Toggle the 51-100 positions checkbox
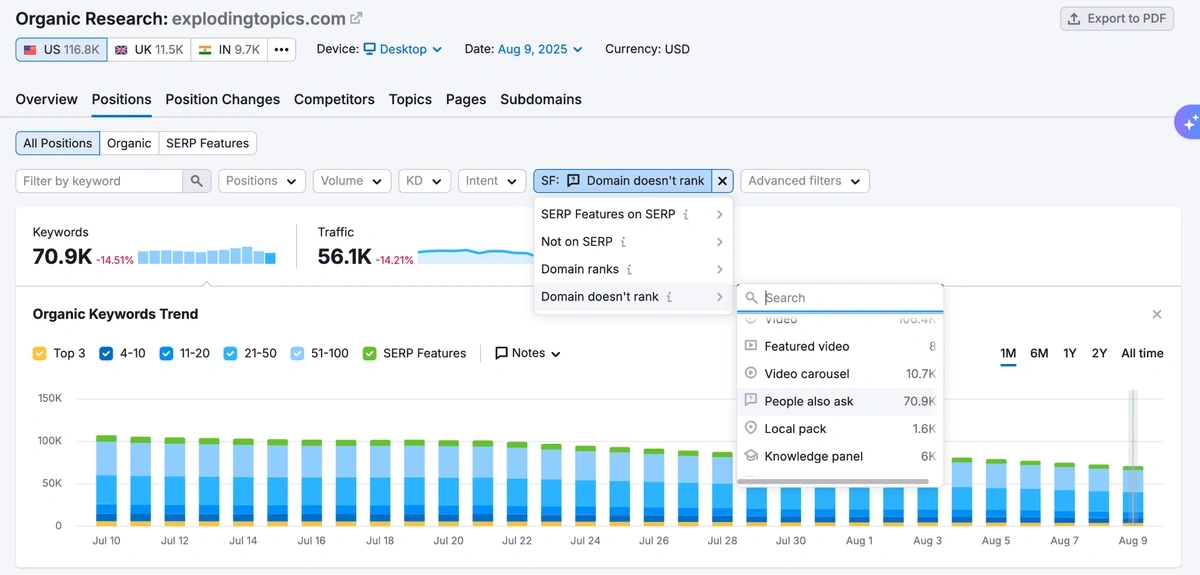 (x=298, y=353)
